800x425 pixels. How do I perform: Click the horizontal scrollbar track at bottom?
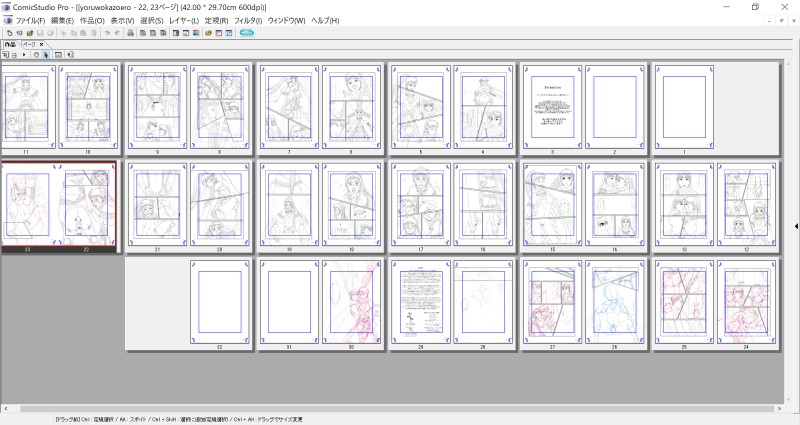click(393, 409)
